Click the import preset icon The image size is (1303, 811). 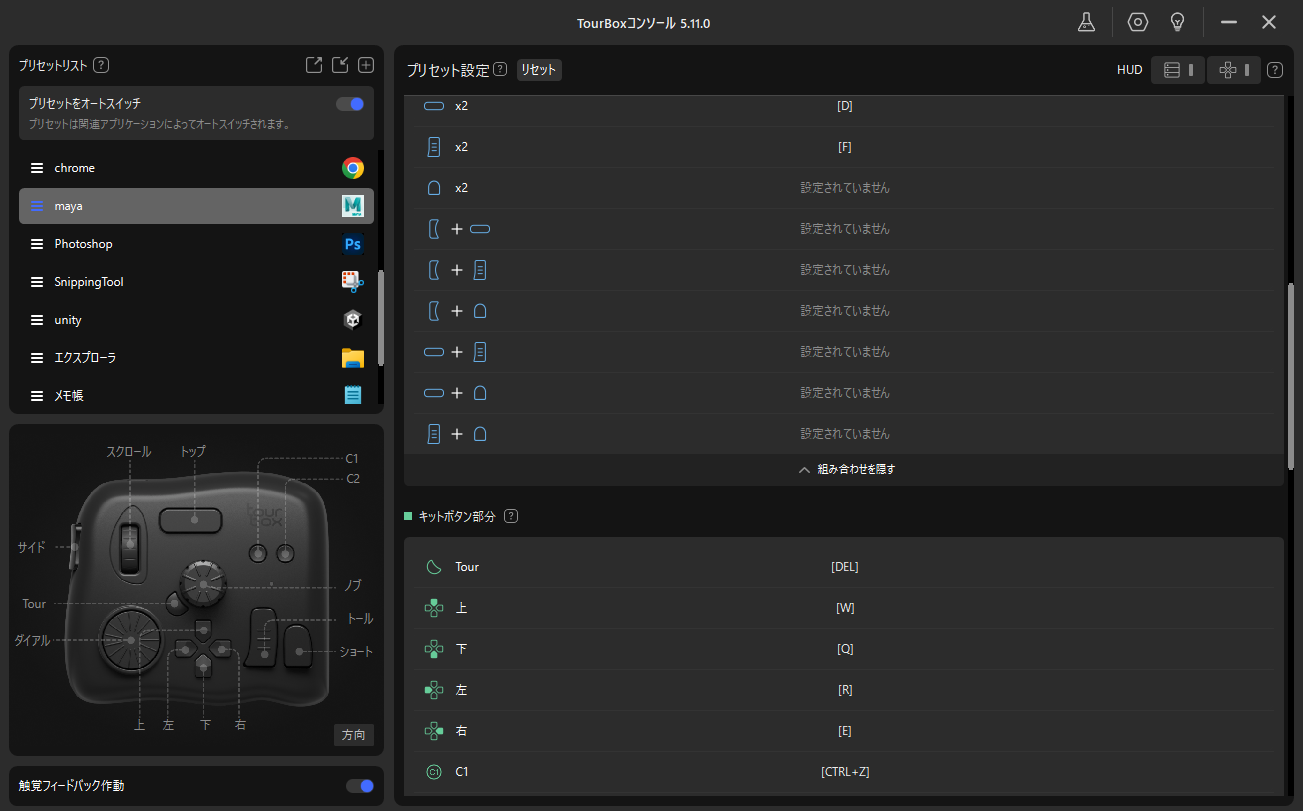pos(340,65)
